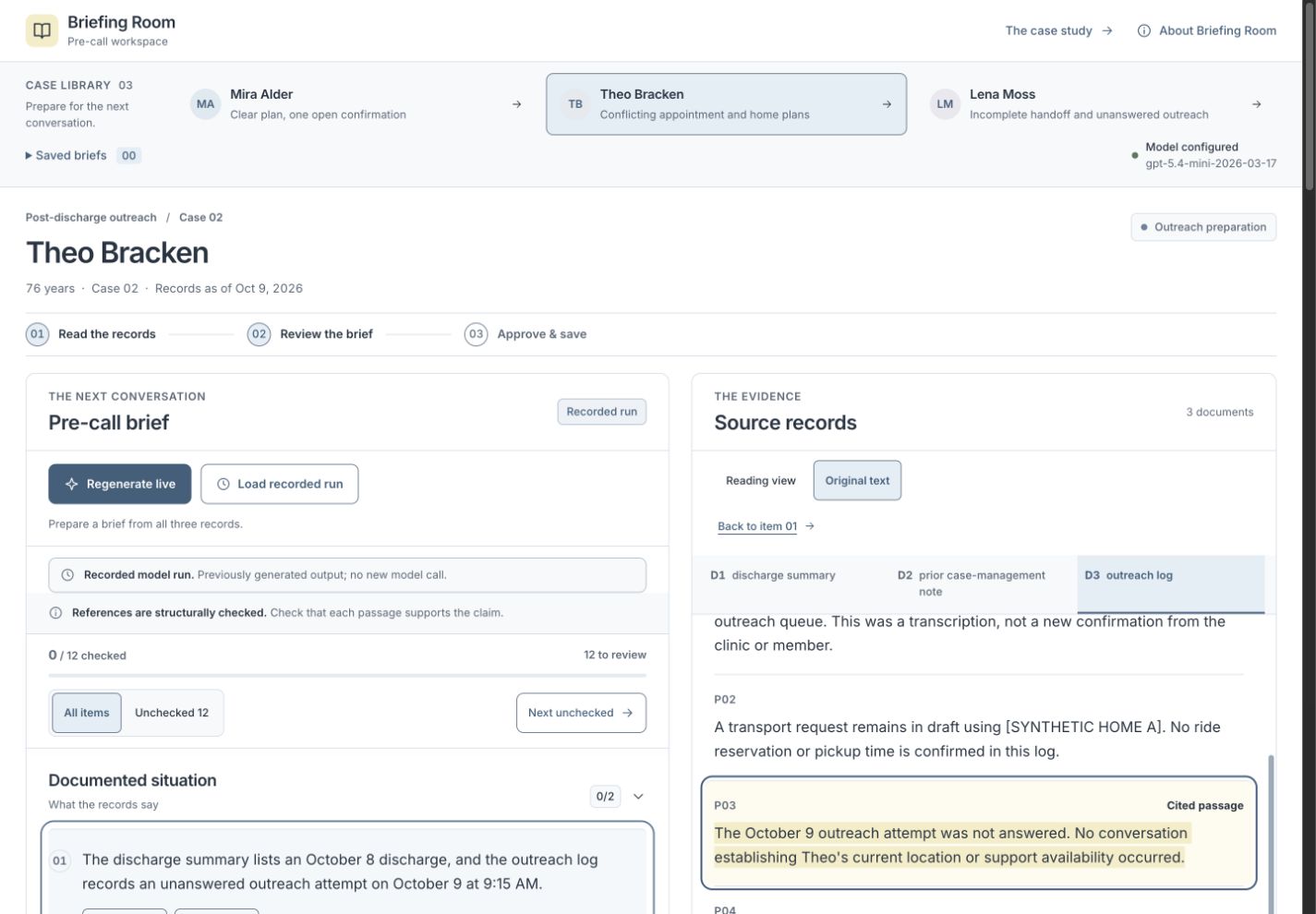Collapse the Documented situation section chevron
1316x914 pixels.
click(x=638, y=796)
